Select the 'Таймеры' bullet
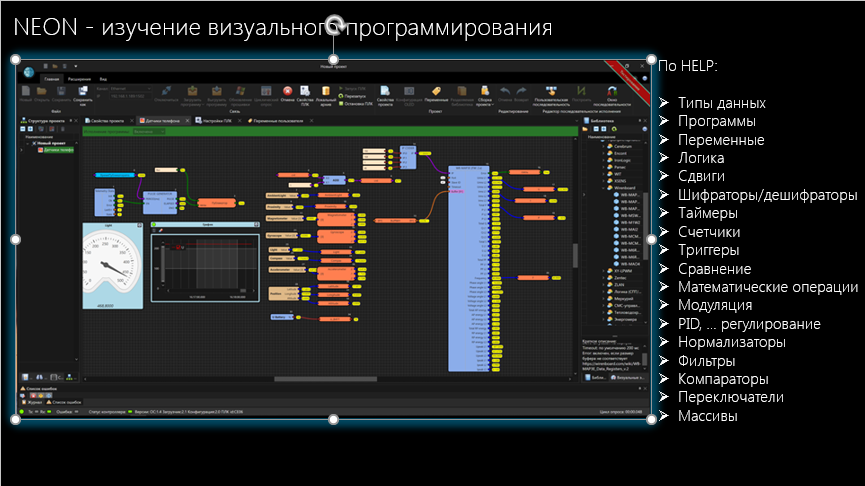 708,213
